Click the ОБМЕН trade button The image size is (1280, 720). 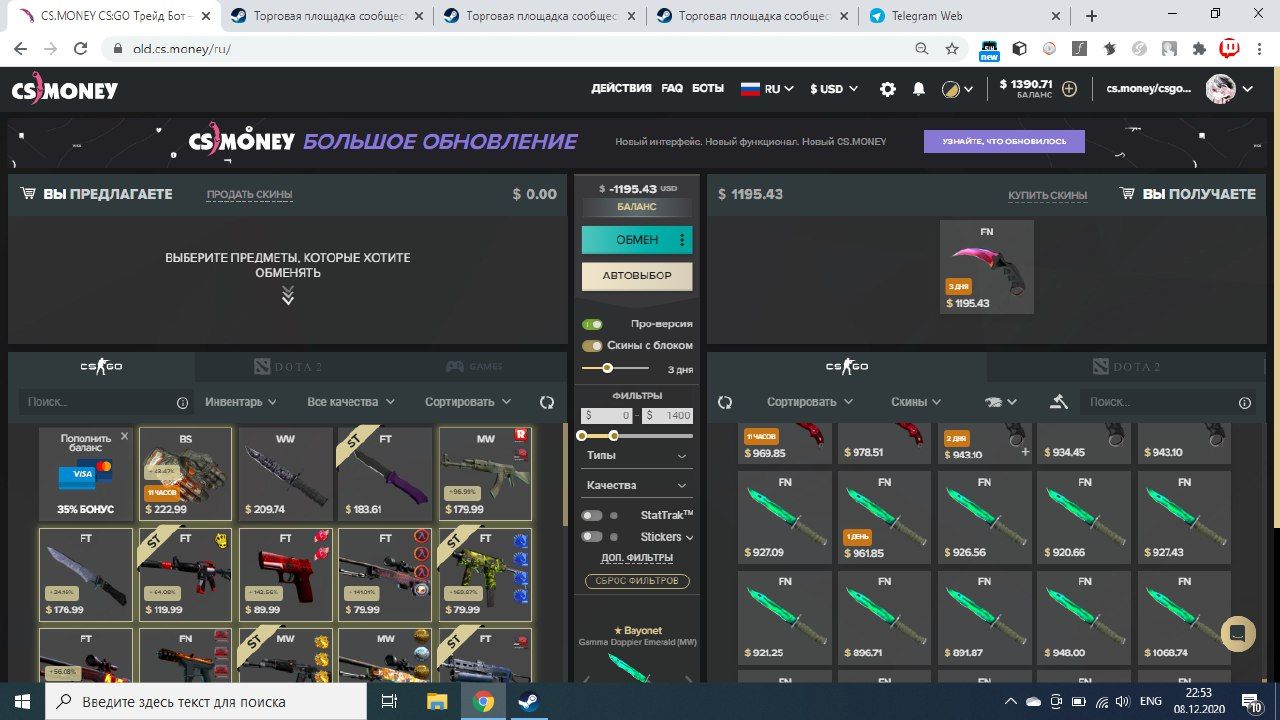637,240
